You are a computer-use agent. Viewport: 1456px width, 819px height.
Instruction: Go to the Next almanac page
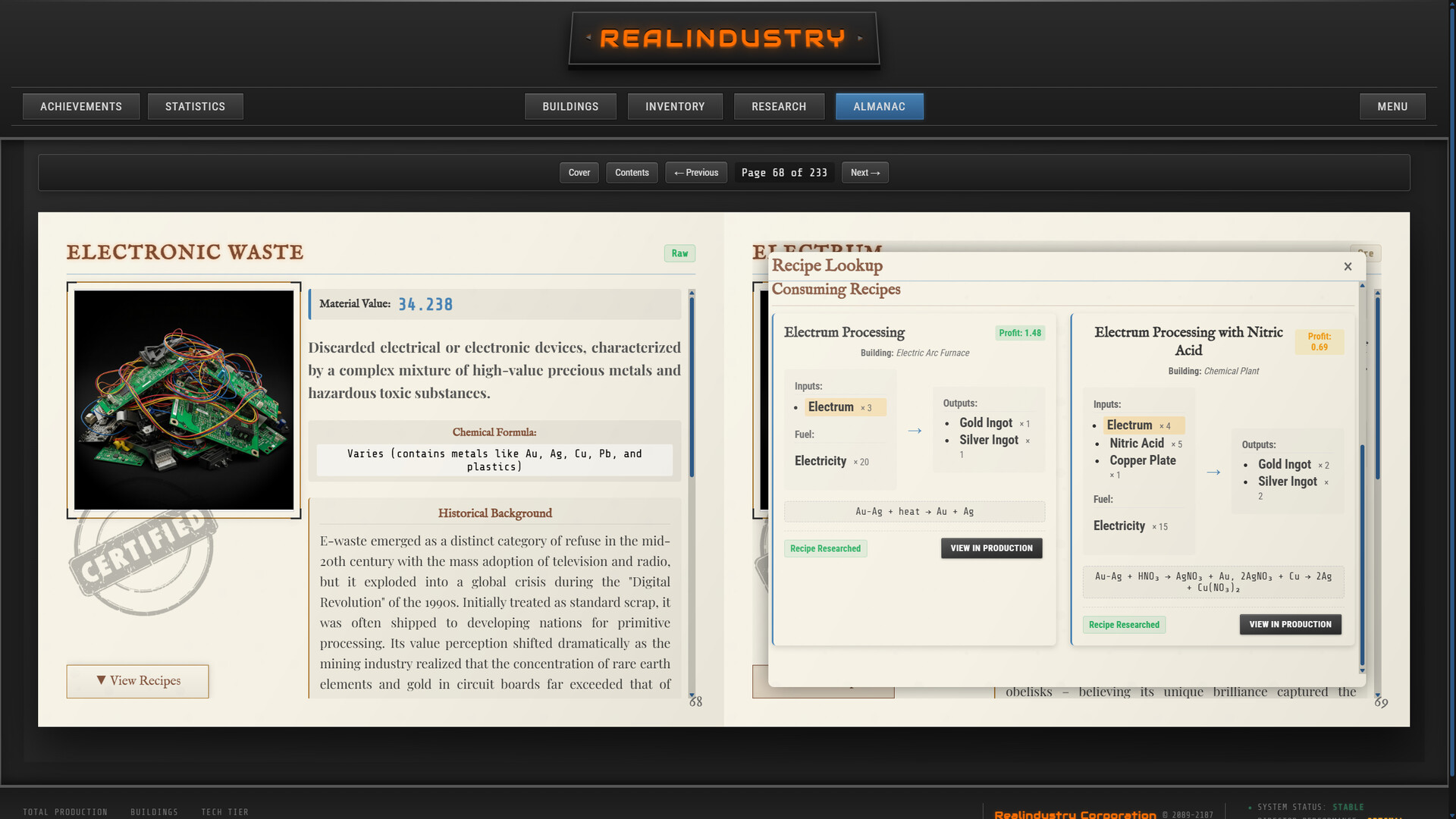pos(864,172)
